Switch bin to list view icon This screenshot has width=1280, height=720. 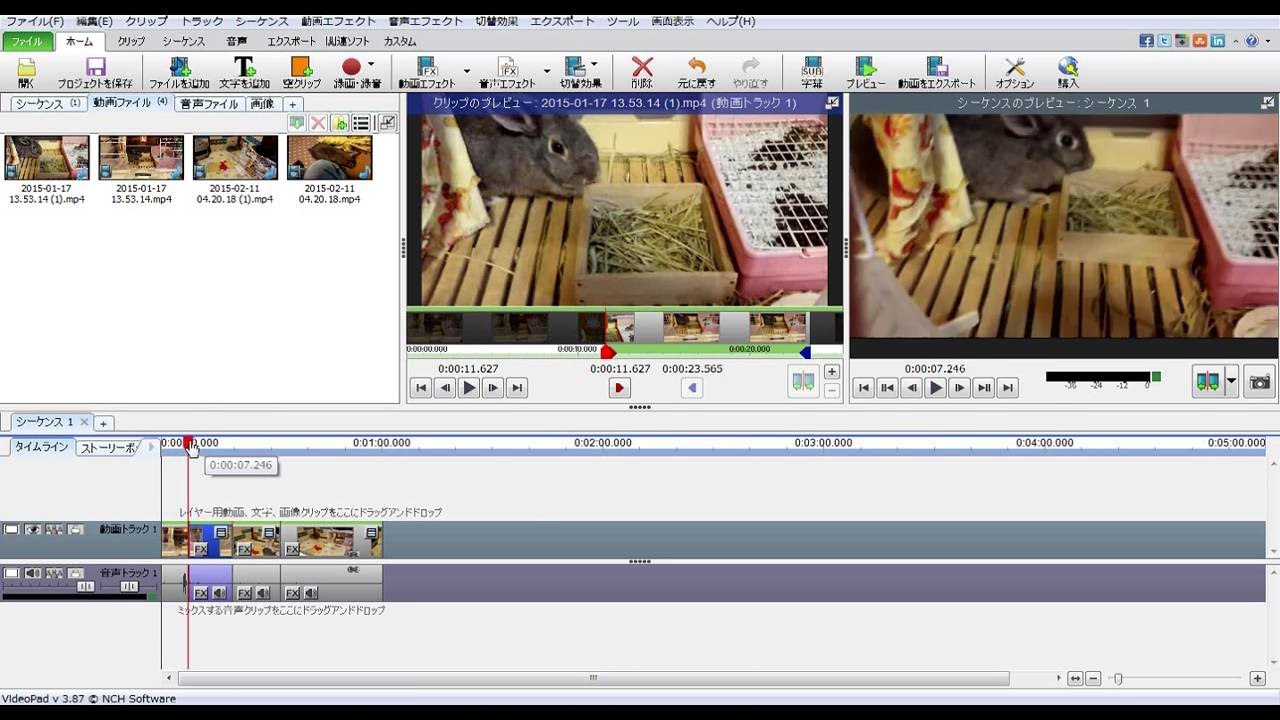coord(361,123)
